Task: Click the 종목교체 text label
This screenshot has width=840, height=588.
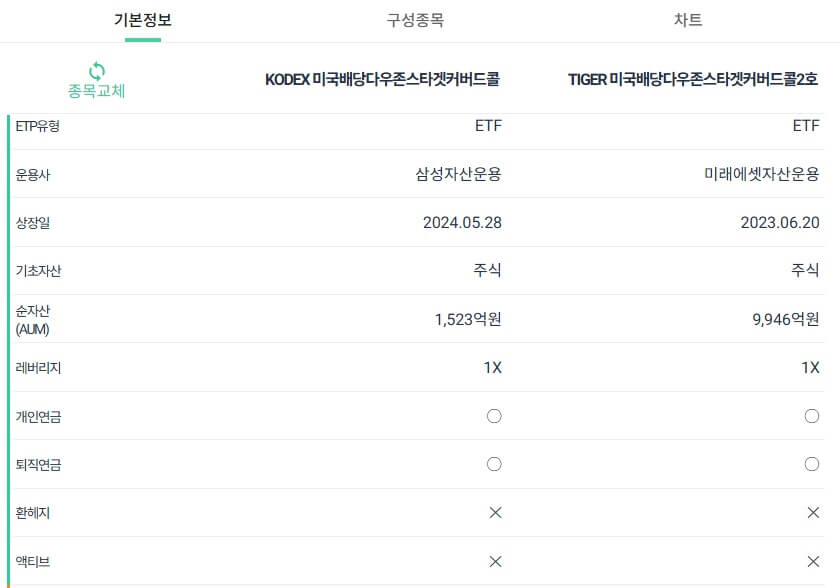Action: pyautogui.click(x=96, y=91)
